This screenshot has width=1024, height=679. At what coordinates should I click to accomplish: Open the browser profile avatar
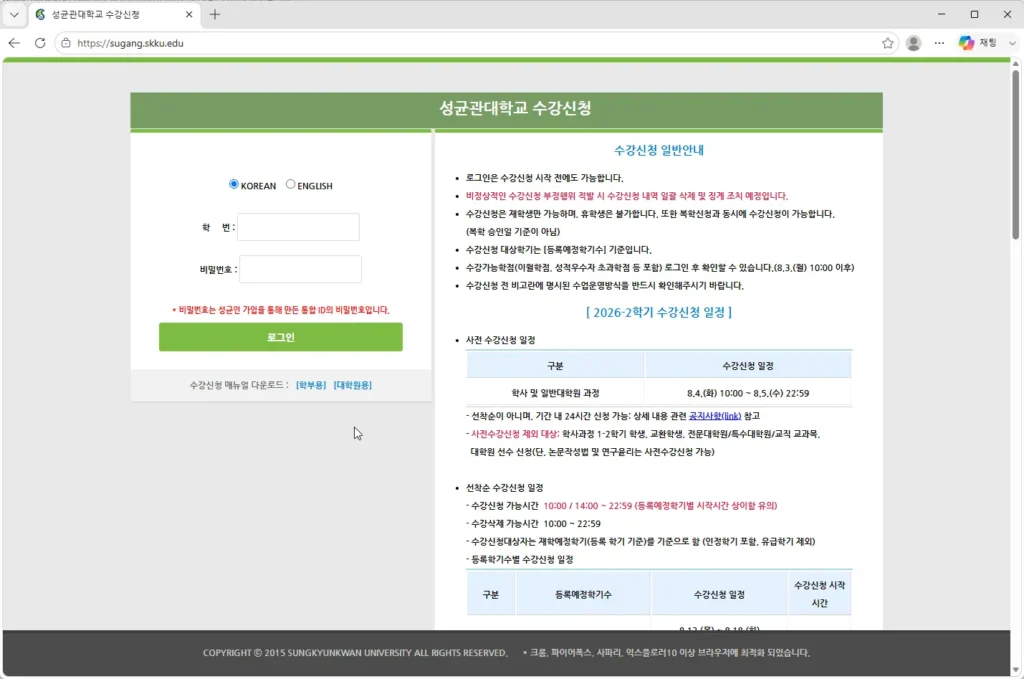point(914,43)
